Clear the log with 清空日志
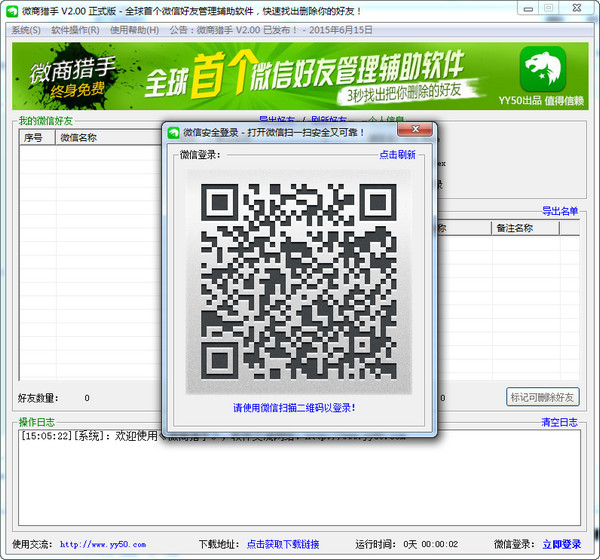This screenshot has width=600, height=560. point(559,422)
